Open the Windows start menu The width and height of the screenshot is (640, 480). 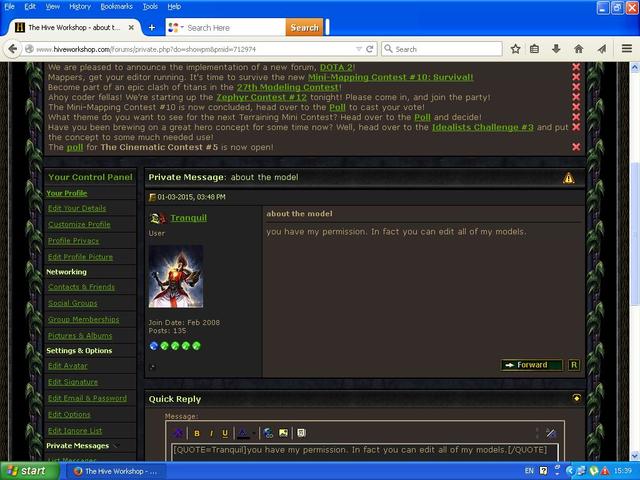(x=29, y=471)
